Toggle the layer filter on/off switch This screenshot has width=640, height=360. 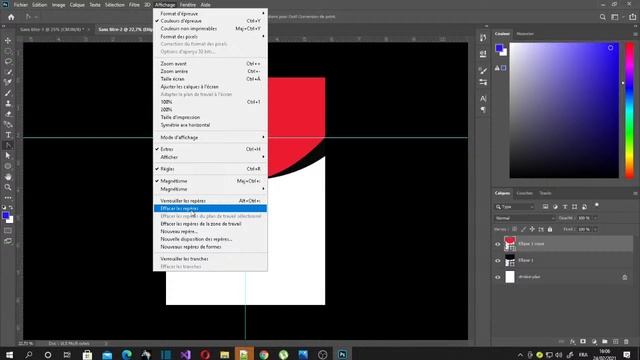pyautogui.click(x=597, y=205)
